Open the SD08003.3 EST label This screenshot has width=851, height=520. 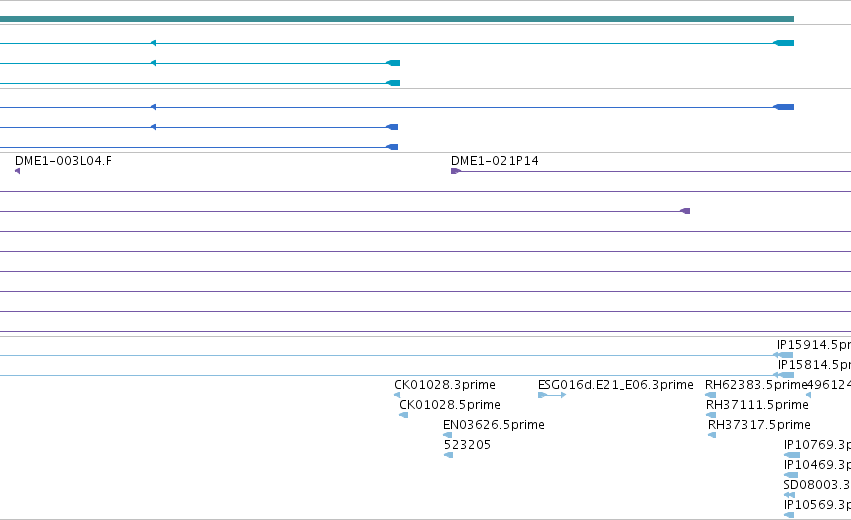pyautogui.click(x=817, y=485)
